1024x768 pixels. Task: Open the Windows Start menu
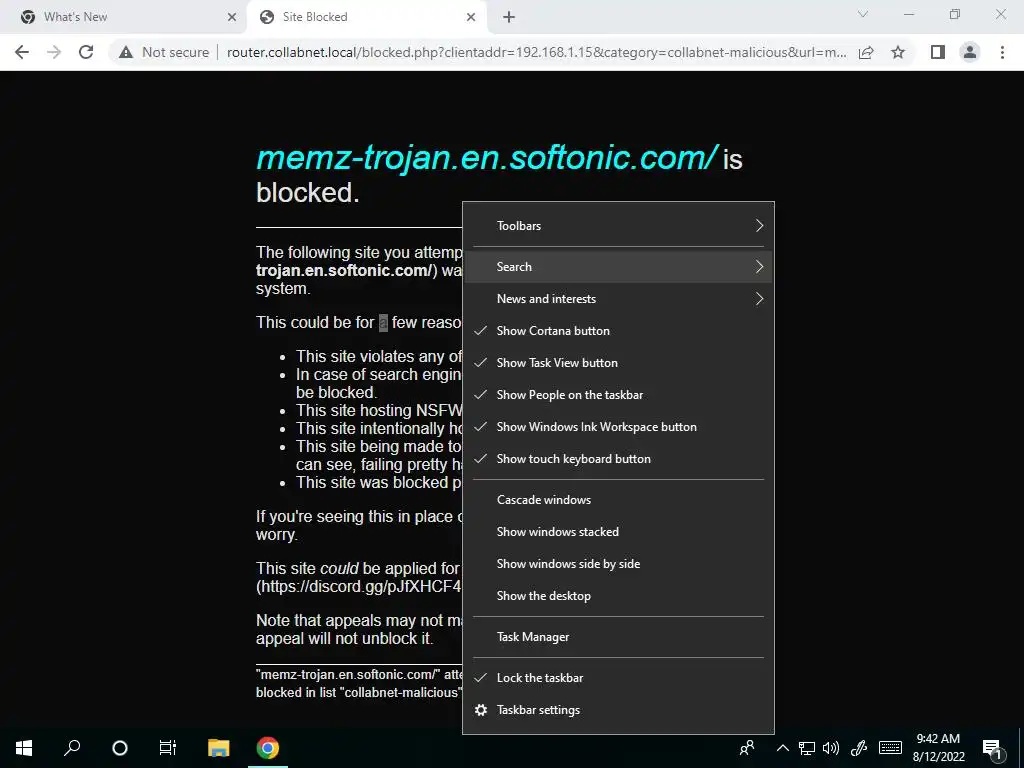coord(24,748)
